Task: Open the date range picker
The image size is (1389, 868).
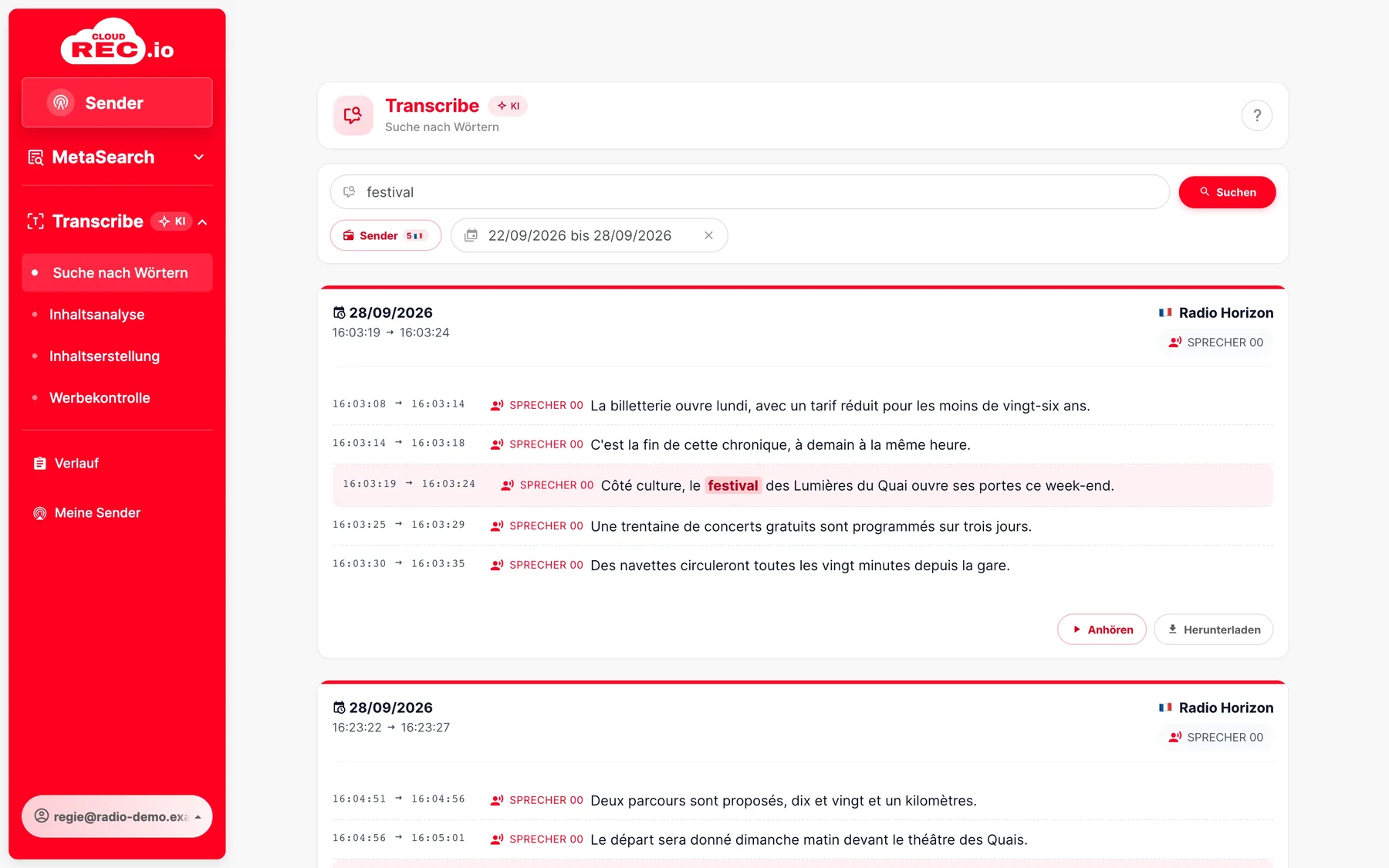Action: click(589, 235)
